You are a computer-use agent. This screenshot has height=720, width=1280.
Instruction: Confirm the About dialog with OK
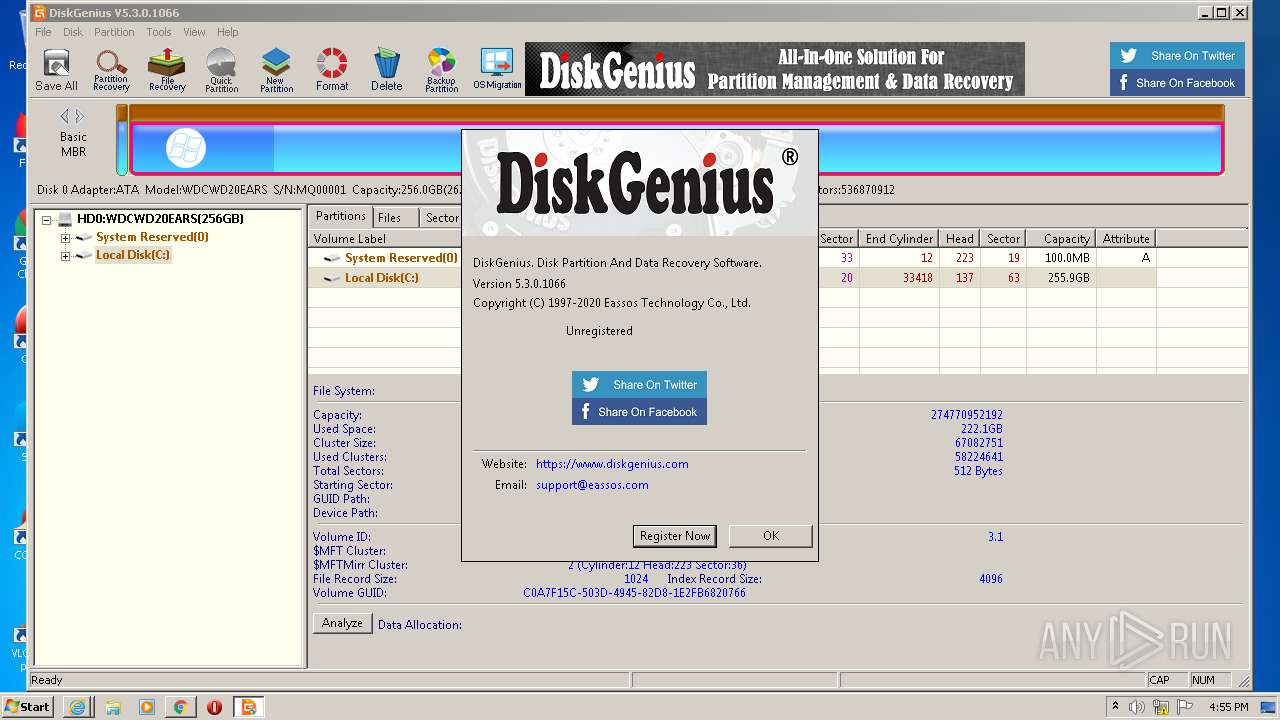pos(770,536)
